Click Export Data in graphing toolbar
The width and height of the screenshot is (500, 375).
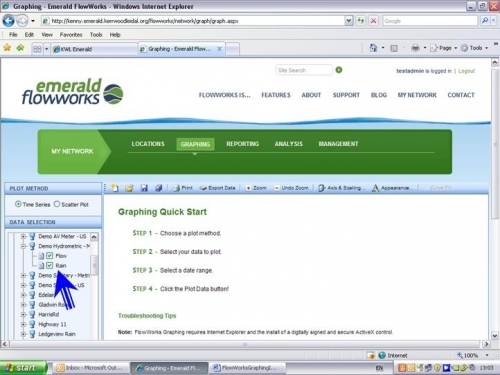click(218, 188)
